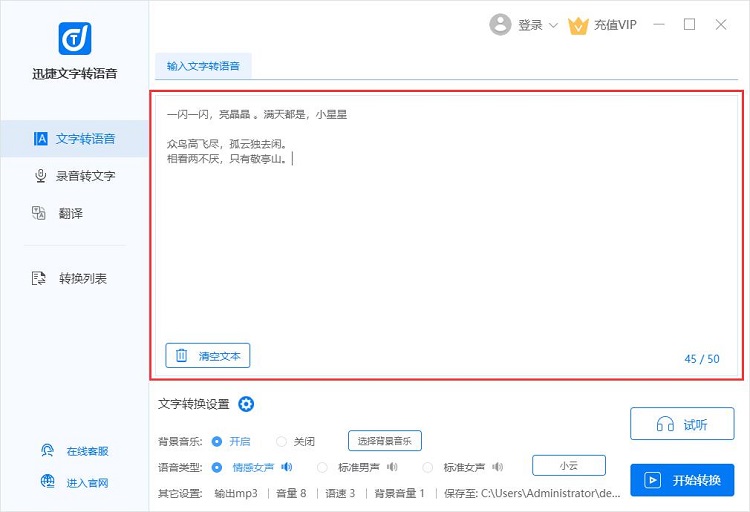Click the line 一闪一闪，亮晶晶
Screen dimensions: 750x512
[257, 114]
